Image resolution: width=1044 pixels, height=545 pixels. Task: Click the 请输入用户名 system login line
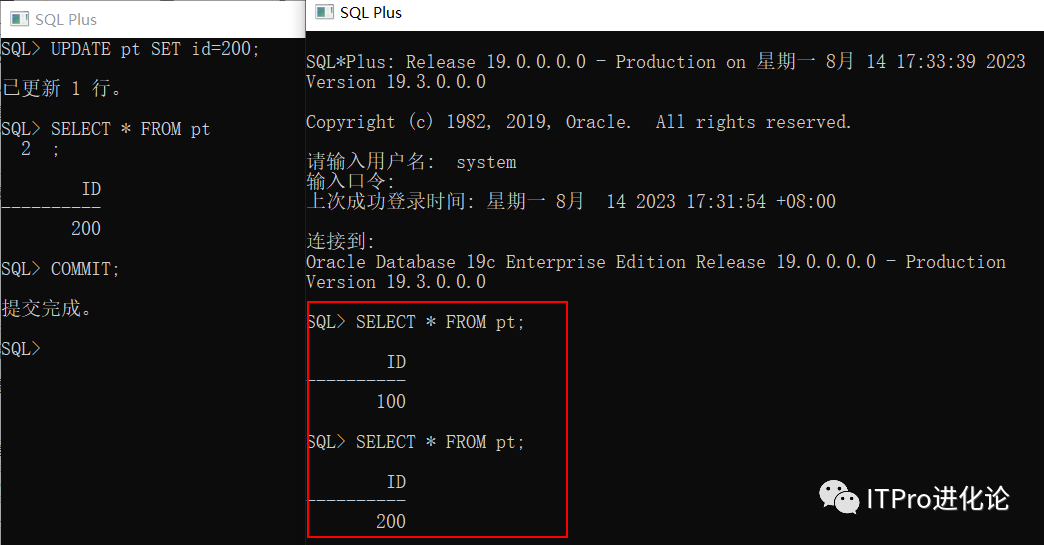[x=411, y=162]
